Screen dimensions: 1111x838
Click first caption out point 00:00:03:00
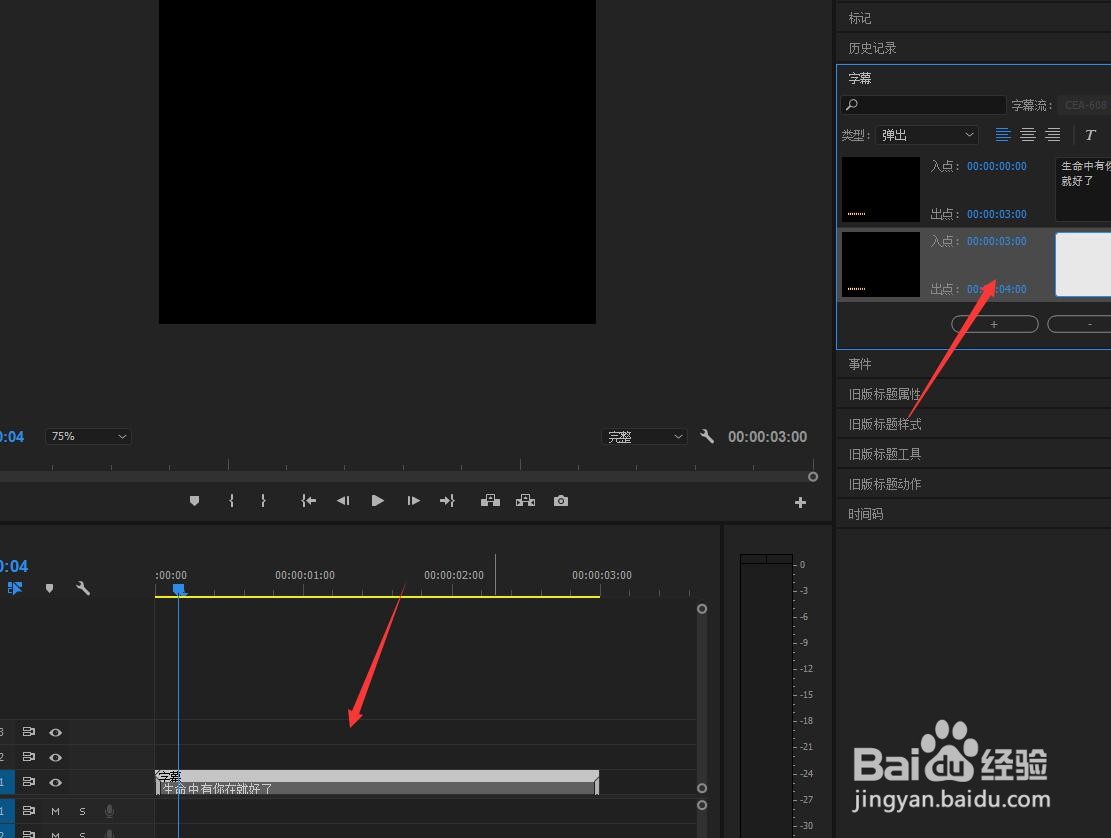pyautogui.click(x=996, y=214)
